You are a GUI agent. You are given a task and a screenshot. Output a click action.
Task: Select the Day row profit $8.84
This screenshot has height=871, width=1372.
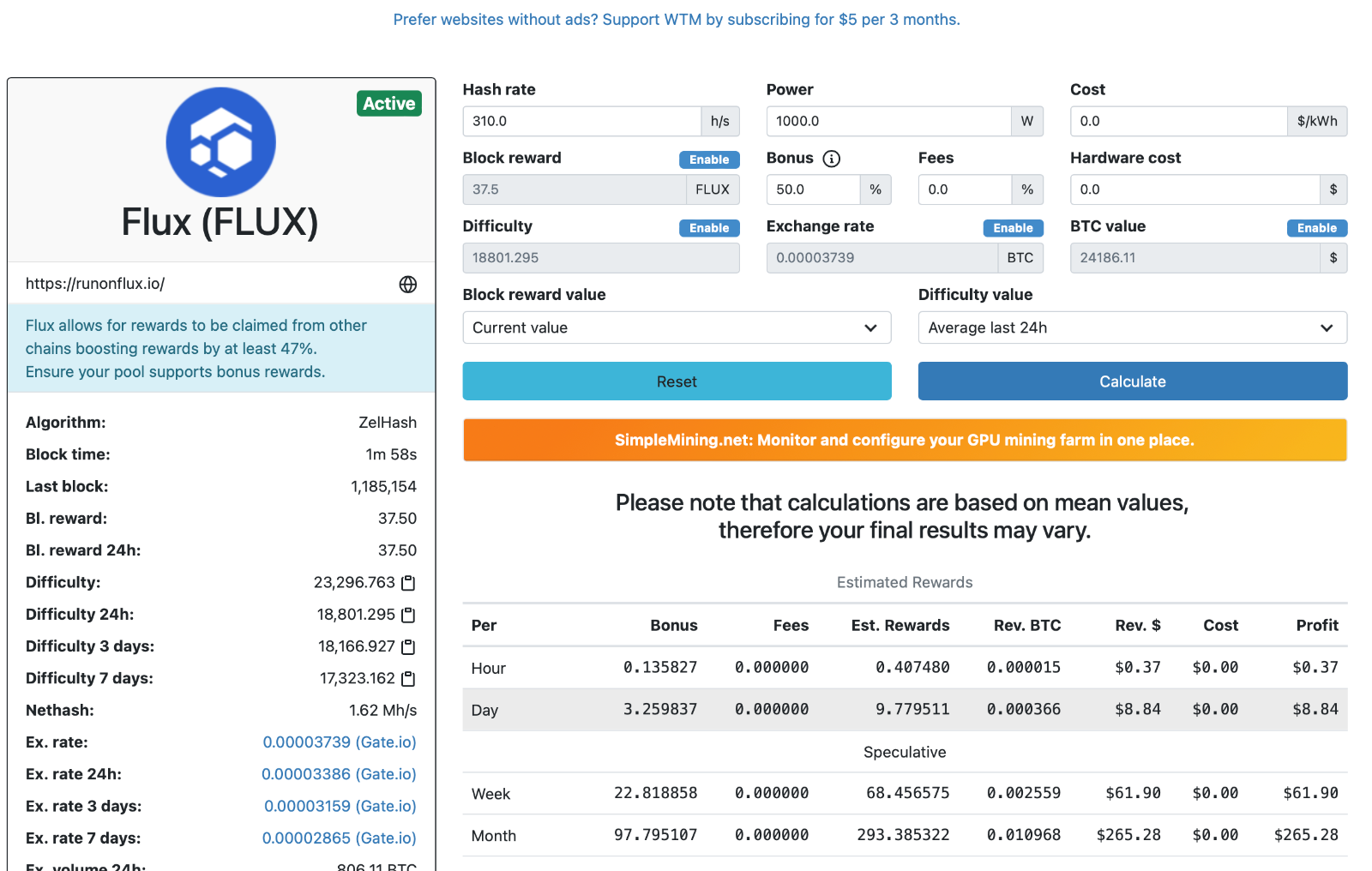[1315, 710]
